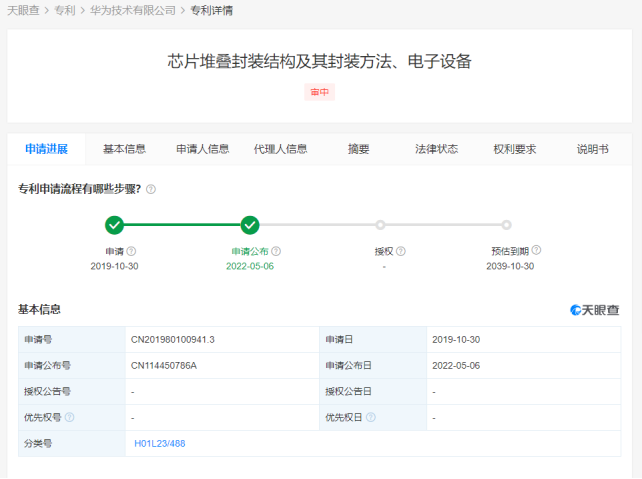The height and width of the screenshot is (479, 642).
Task: Open the 天眼查 breadcrumb link
Action: coord(23,10)
